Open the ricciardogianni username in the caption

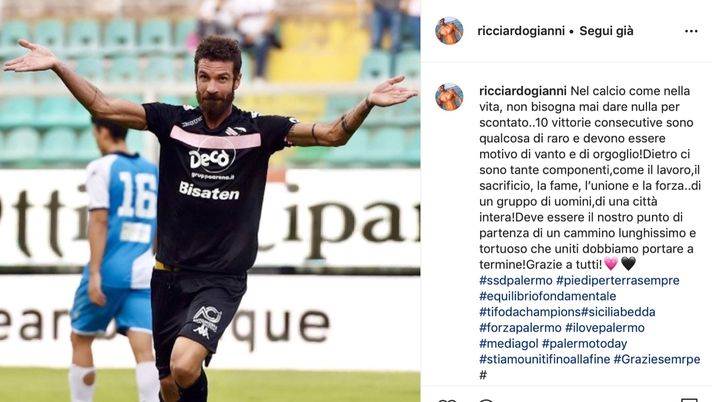click(x=523, y=91)
